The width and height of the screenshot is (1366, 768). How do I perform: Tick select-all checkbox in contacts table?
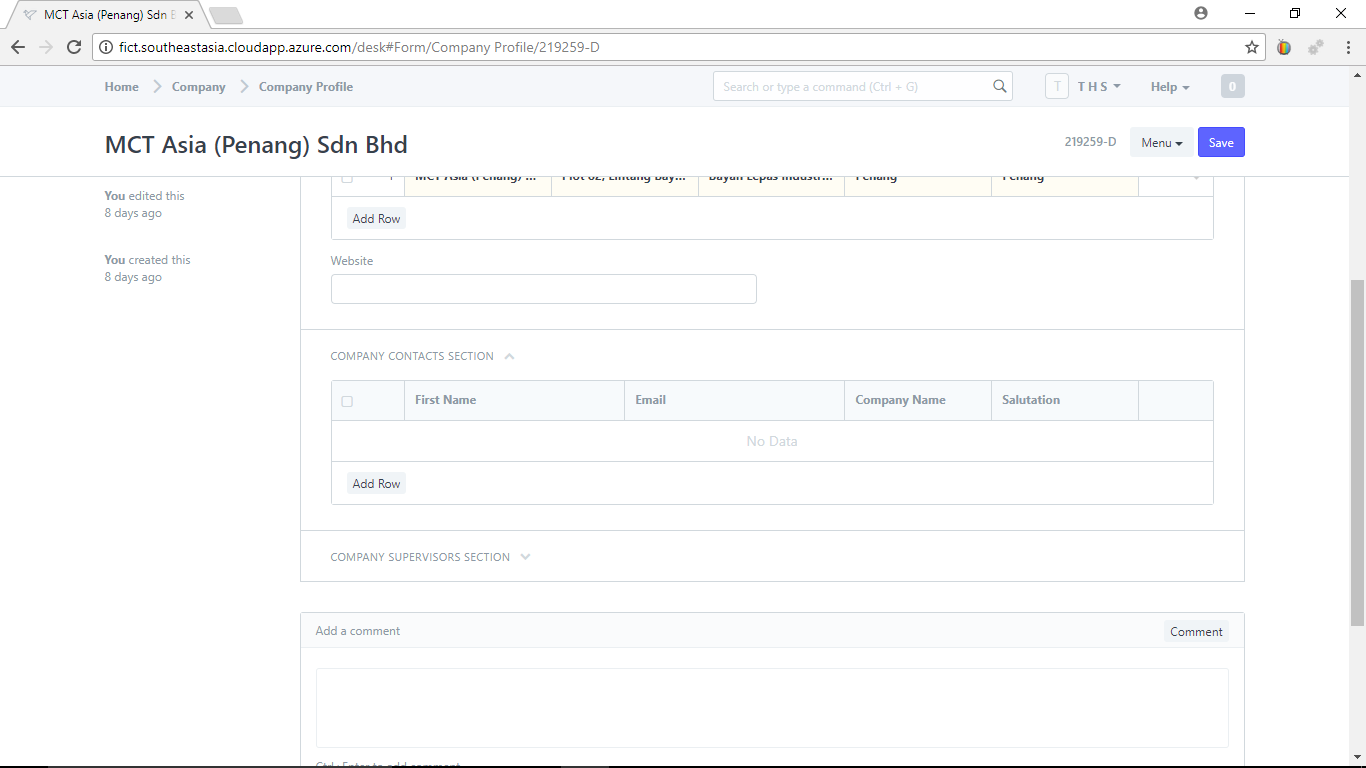[x=347, y=401]
